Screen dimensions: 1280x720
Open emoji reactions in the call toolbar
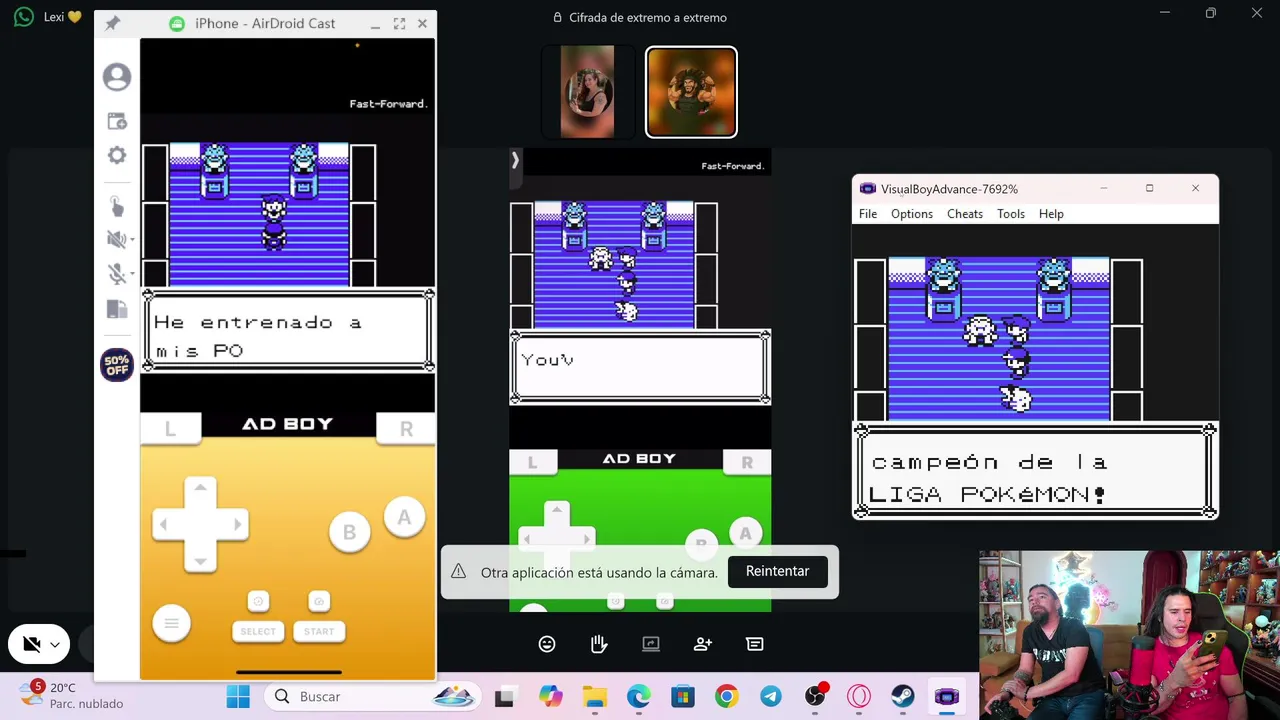pos(547,644)
